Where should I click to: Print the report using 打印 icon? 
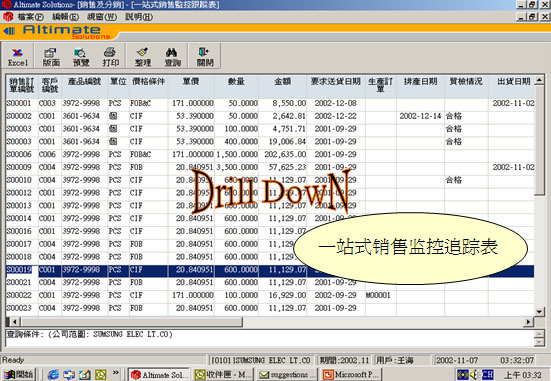pos(110,57)
